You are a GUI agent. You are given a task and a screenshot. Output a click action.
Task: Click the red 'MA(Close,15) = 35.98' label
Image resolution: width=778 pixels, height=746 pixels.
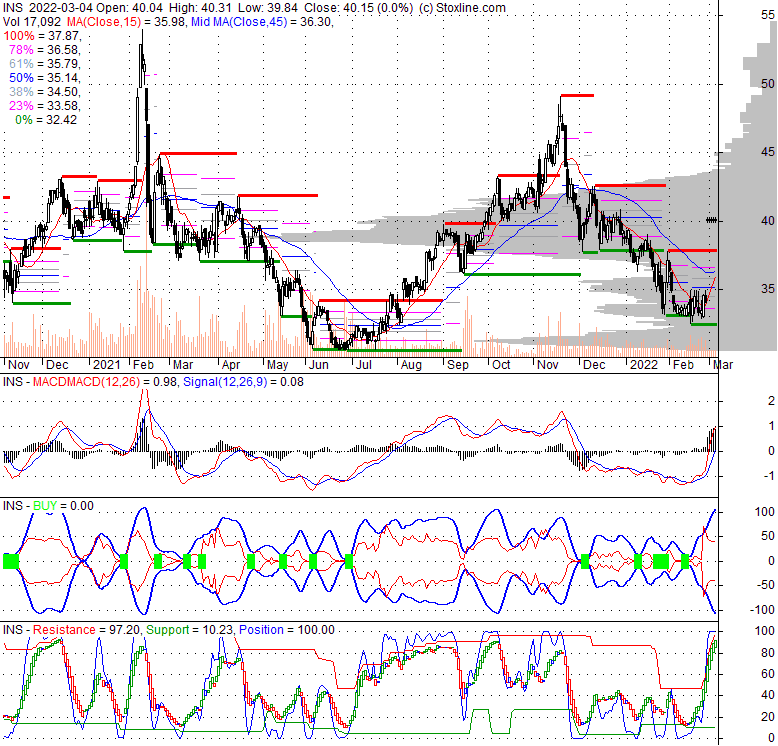pos(126,22)
